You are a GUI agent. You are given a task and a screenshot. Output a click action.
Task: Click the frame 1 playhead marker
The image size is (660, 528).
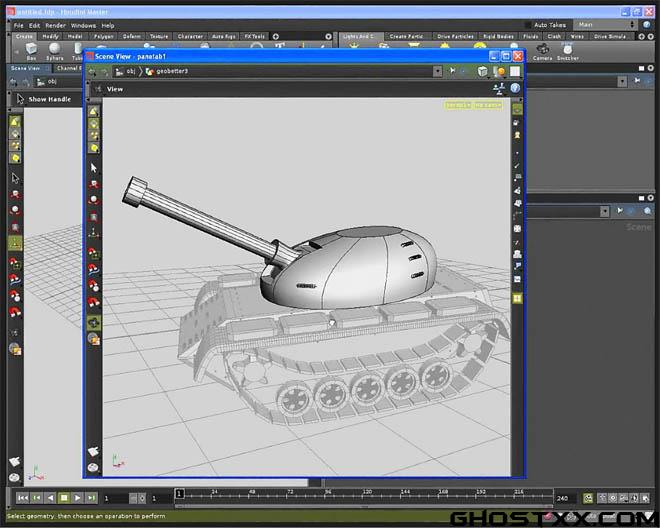tap(179, 493)
